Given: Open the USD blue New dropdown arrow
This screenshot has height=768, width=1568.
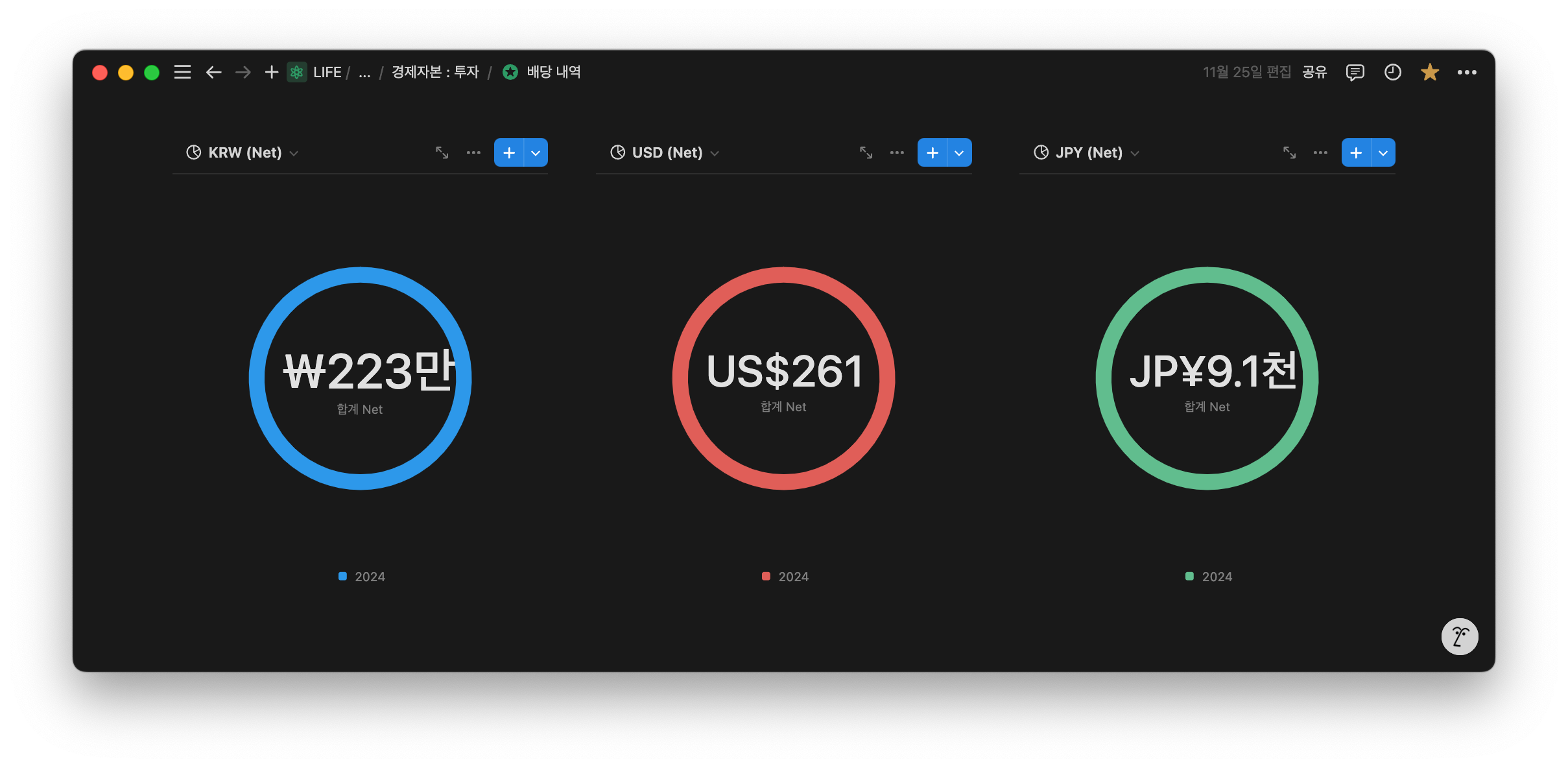Looking at the screenshot, I should click(x=959, y=152).
